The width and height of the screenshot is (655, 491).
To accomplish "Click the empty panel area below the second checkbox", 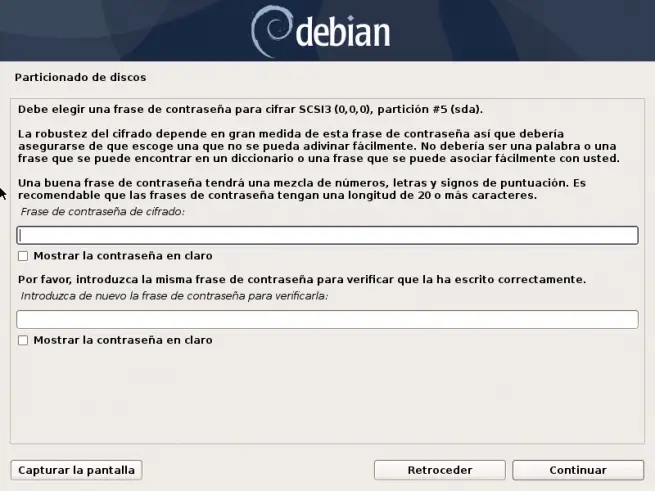I will (x=328, y=395).
